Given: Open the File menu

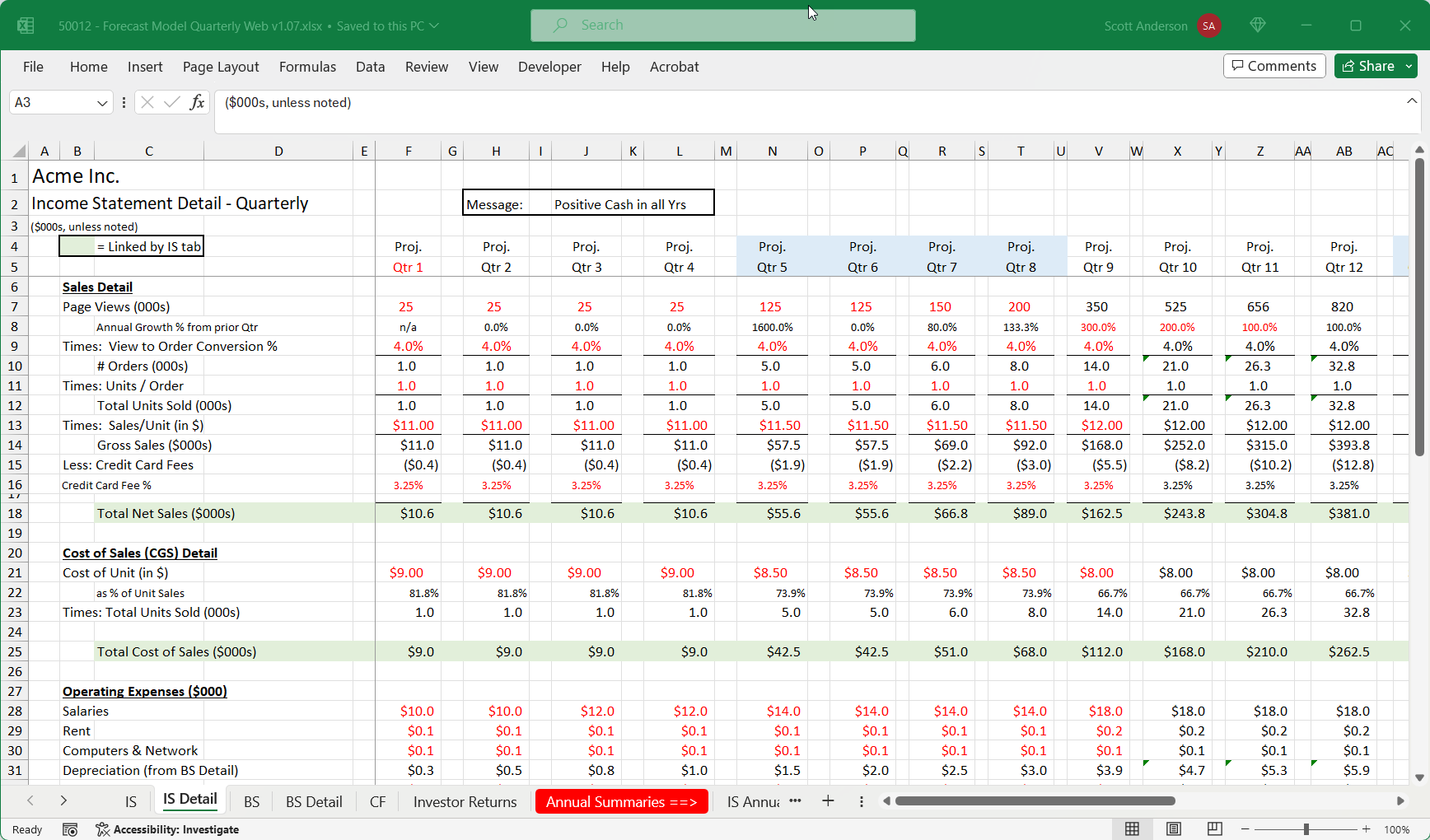Looking at the screenshot, I should [33, 67].
